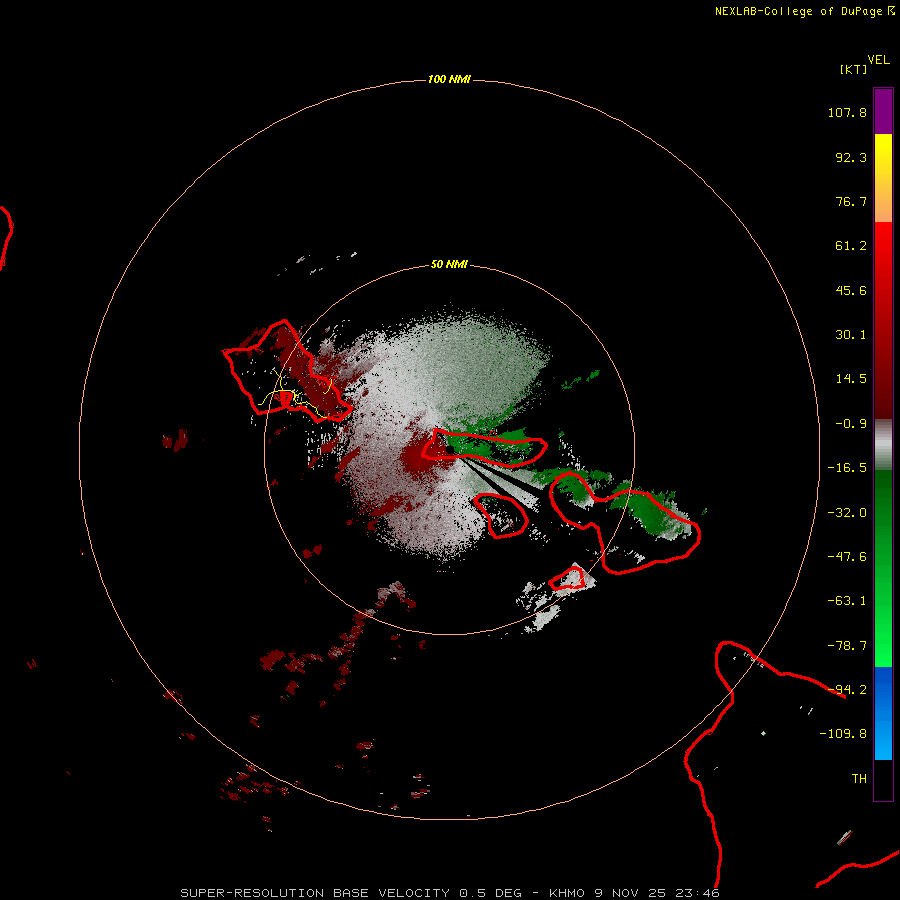
Task: Click the KHMO station ID in caption
Action: 567,893
